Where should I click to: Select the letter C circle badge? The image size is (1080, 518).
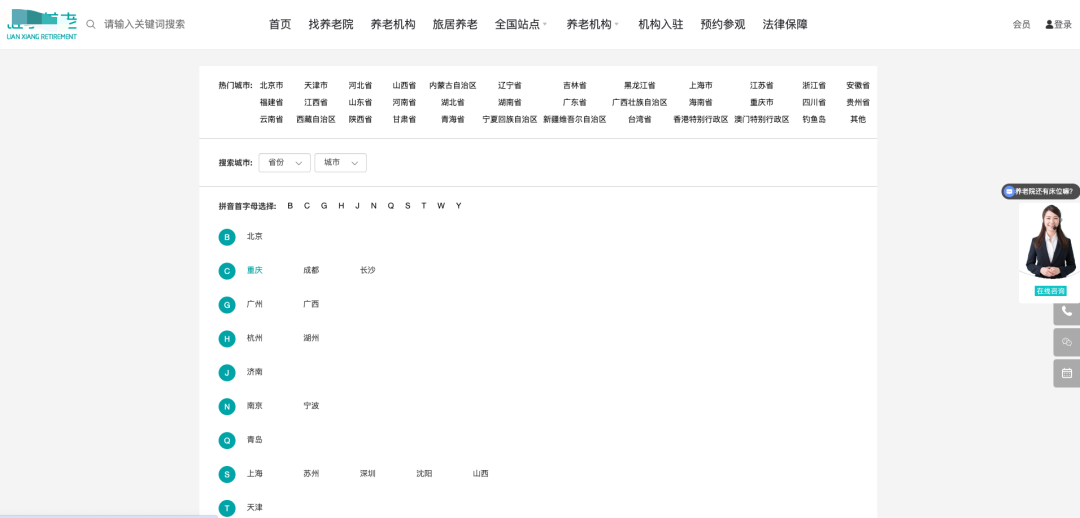pos(227,271)
